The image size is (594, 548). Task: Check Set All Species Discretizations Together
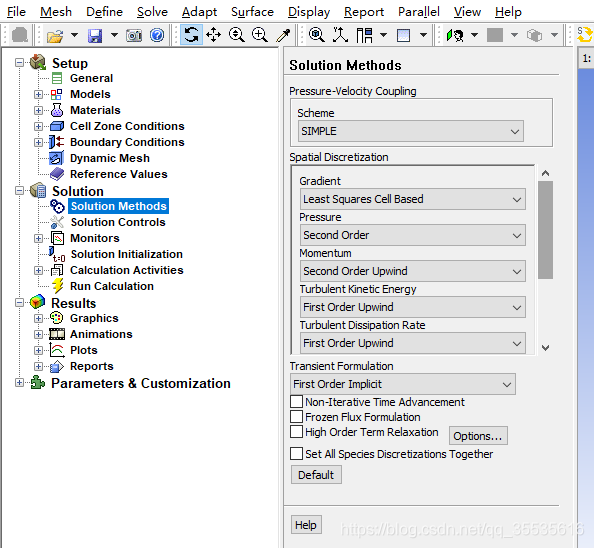(296, 453)
